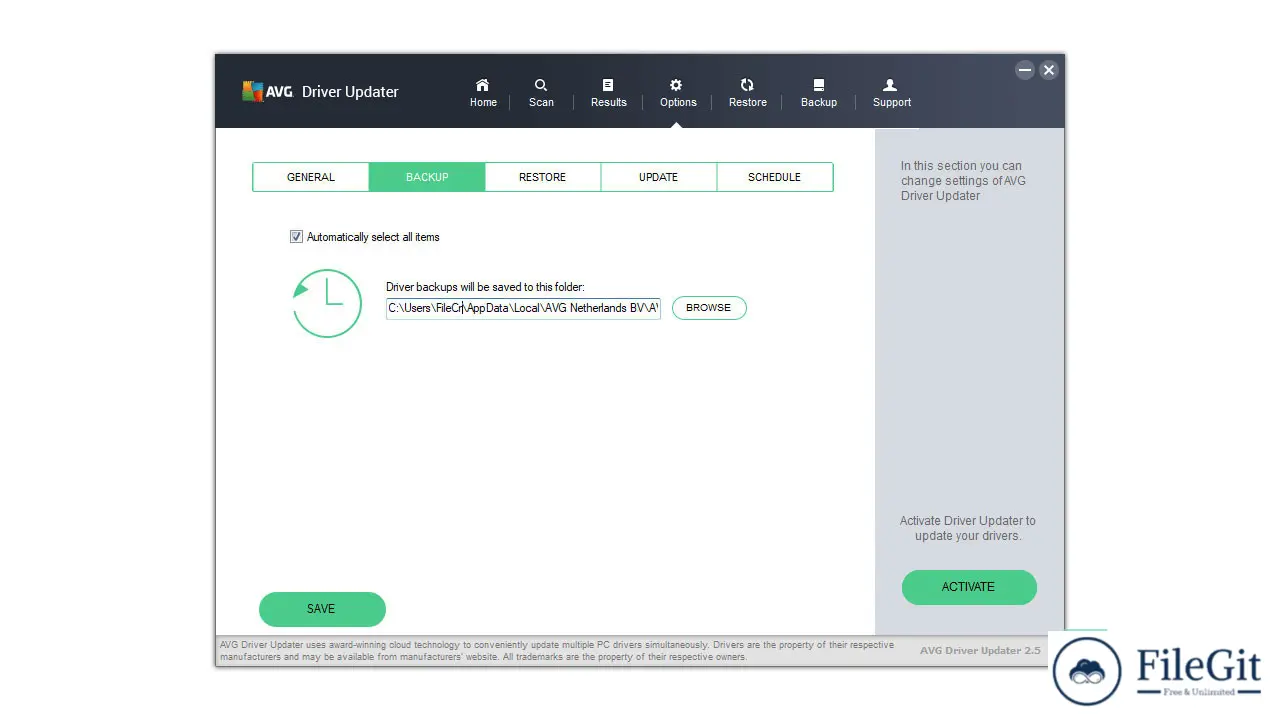Click 'AVG Driver Updater 2.5' version text
Image resolution: width=1280 pixels, height=720 pixels.
pos(980,650)
